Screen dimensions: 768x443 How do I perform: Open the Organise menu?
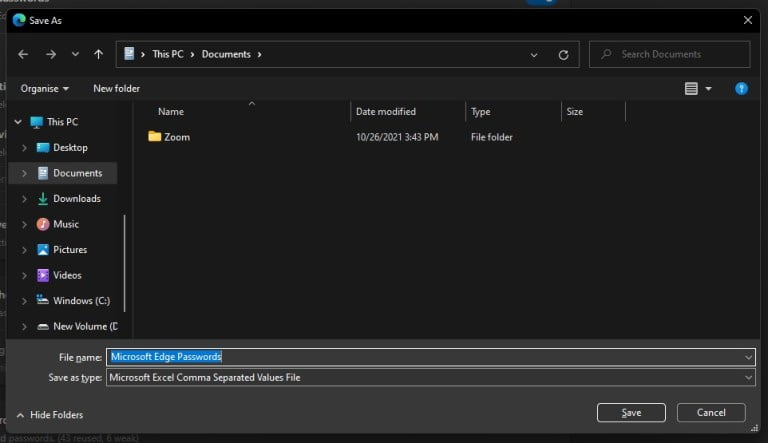(x=45, y=89)
